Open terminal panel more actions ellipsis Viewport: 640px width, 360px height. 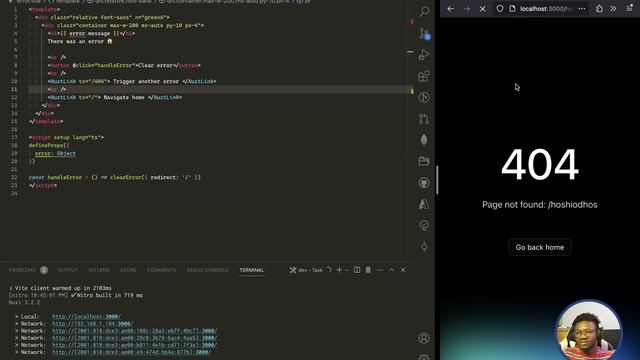380,270
